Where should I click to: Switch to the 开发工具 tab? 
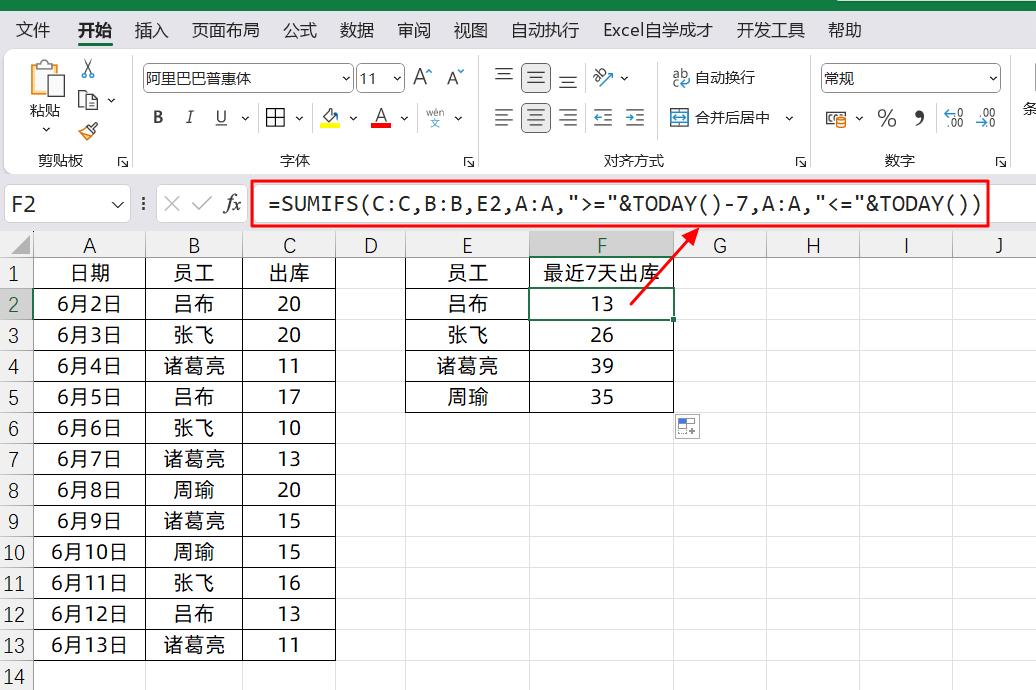pyautogui.click(x=770, y=30)
